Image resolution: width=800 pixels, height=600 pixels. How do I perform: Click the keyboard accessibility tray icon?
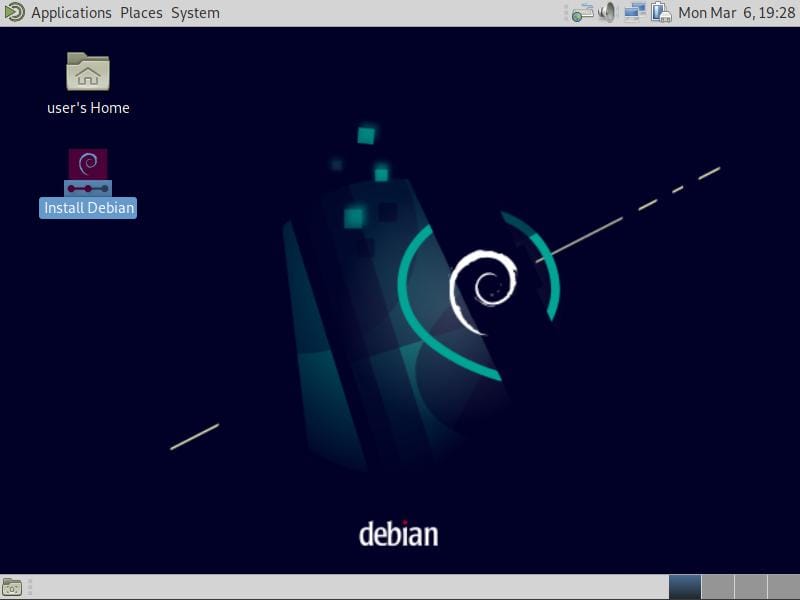point(582,13)
